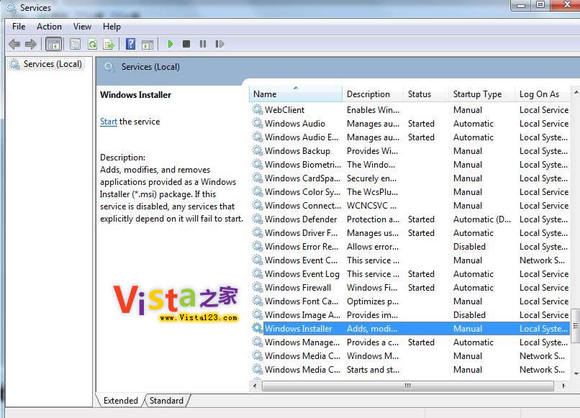Toggle the show/hide console tree icon
580x418 pixels.
pos(53,44)
